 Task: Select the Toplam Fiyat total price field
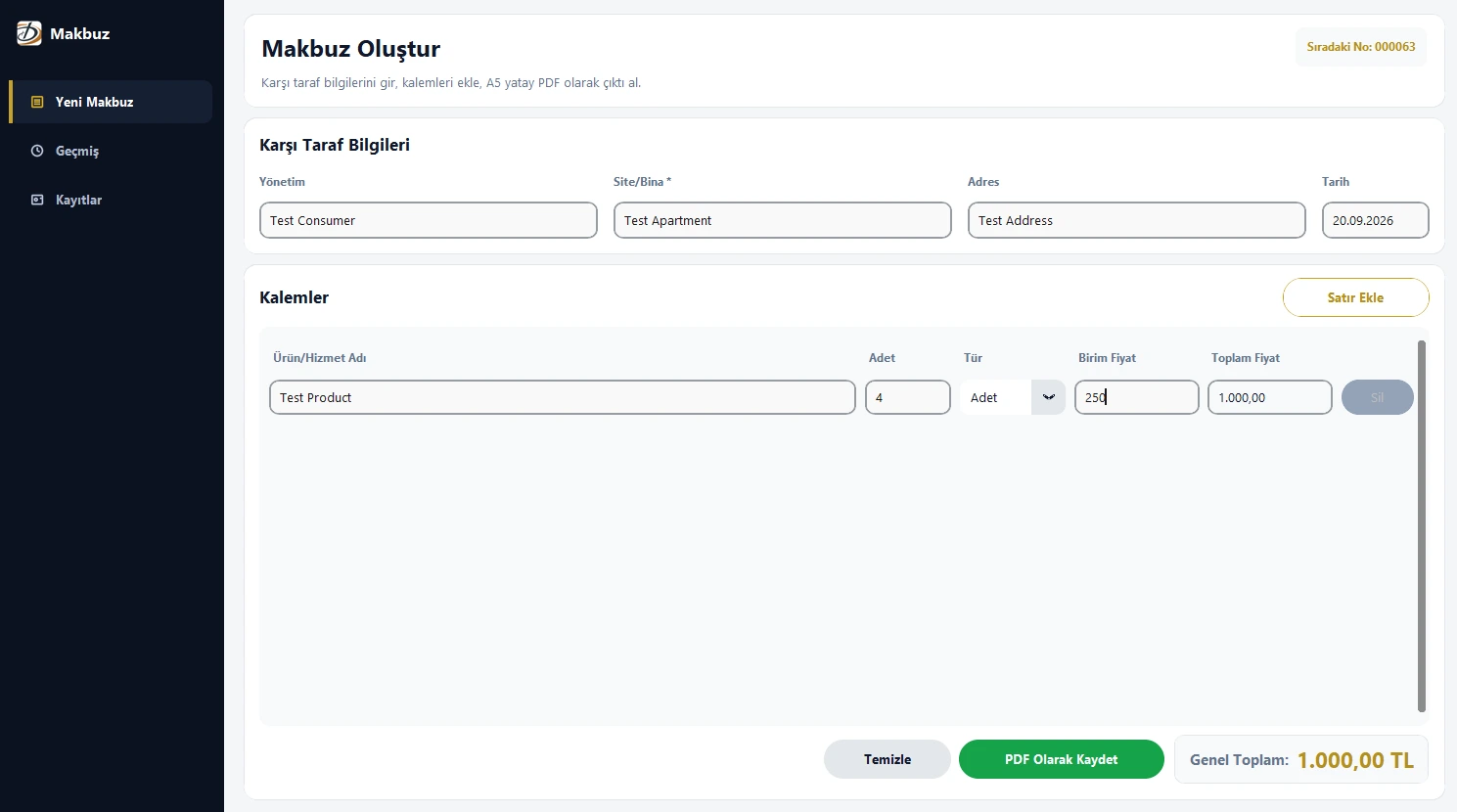coord(1269,397)
